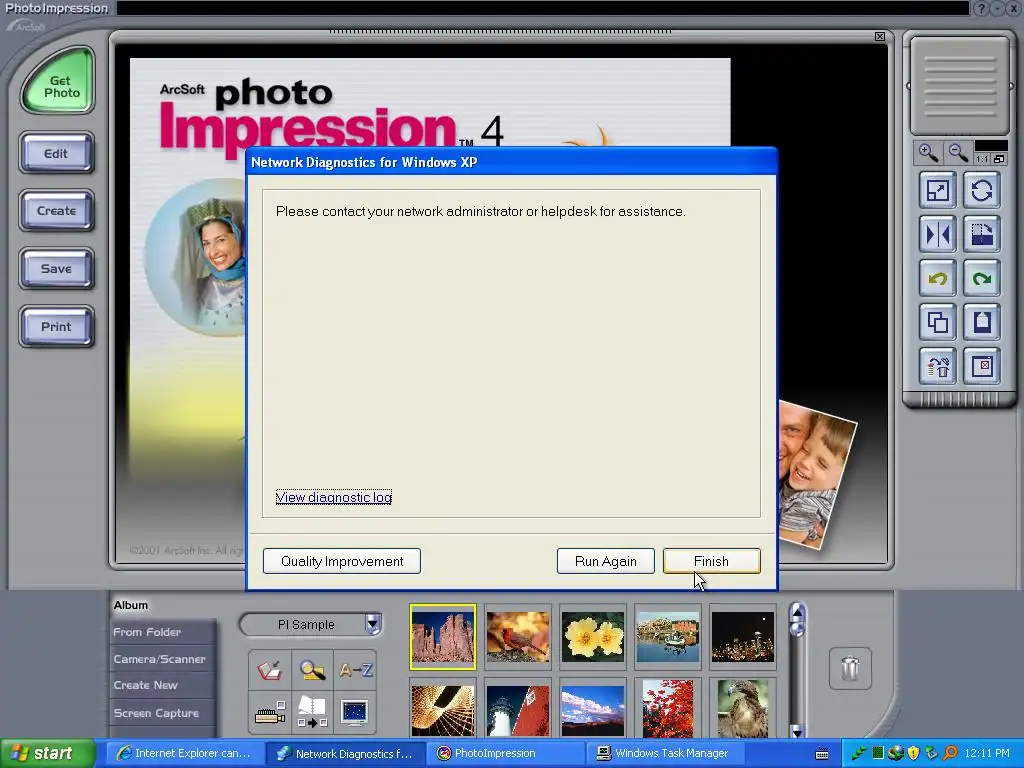Switch to Windows Task Manager taskbar item
The width and height of the screenshot is (1024, 768).
tap(665, 754)
